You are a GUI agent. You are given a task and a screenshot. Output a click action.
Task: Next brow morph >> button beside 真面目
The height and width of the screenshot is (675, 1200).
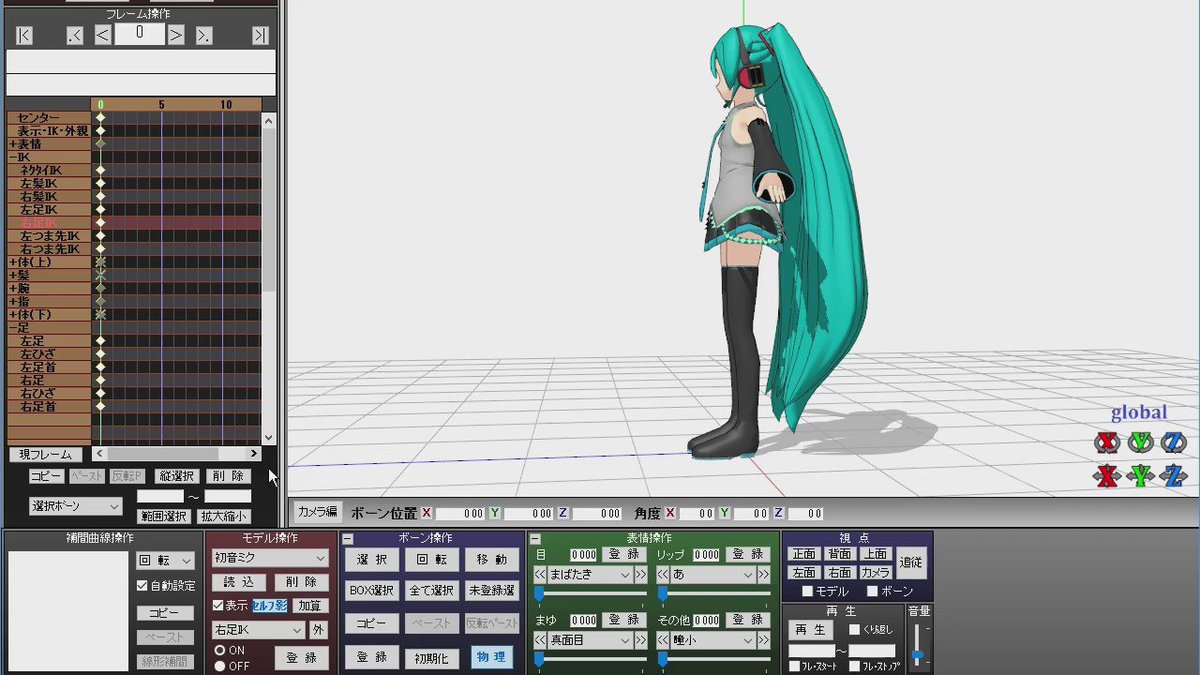tap(642, 640)
